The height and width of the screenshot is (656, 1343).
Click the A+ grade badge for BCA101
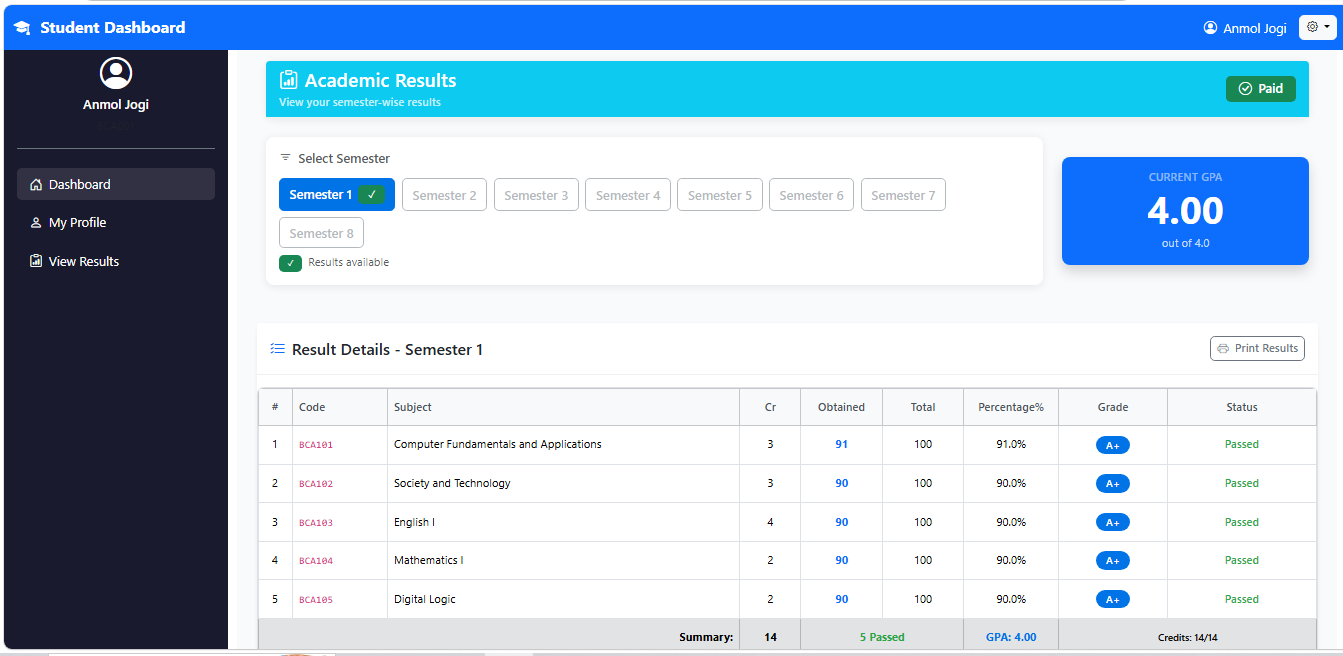pos(1113,445)
